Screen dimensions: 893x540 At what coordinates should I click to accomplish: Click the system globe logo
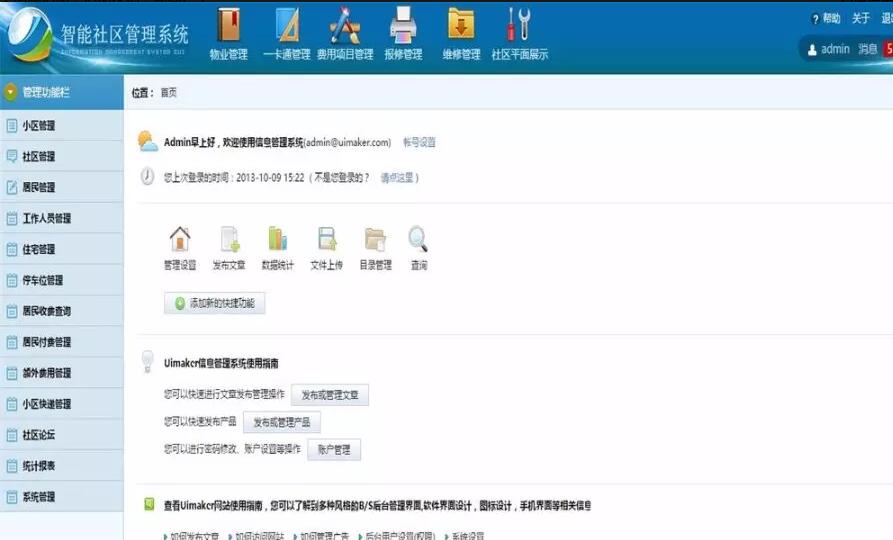click(x=28, y=35)
